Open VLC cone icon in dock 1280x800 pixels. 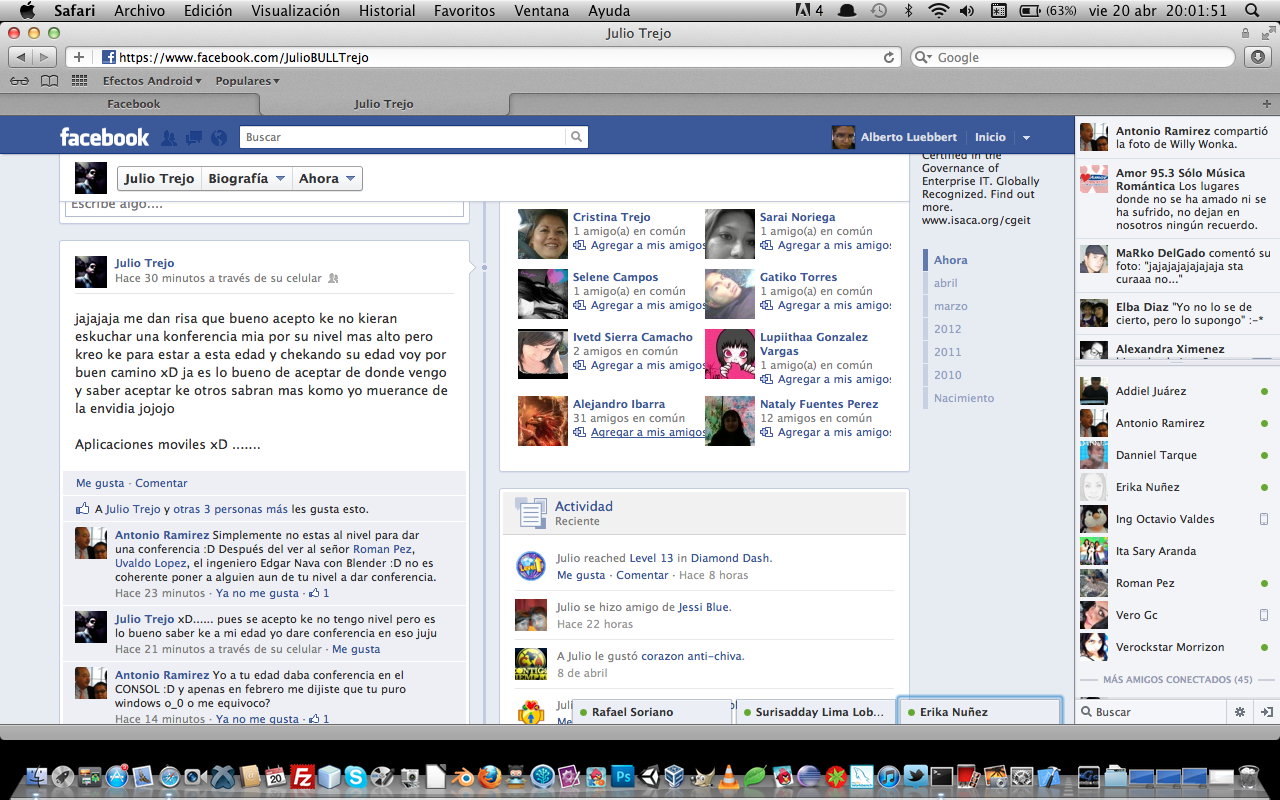click(x=731, y=776)
